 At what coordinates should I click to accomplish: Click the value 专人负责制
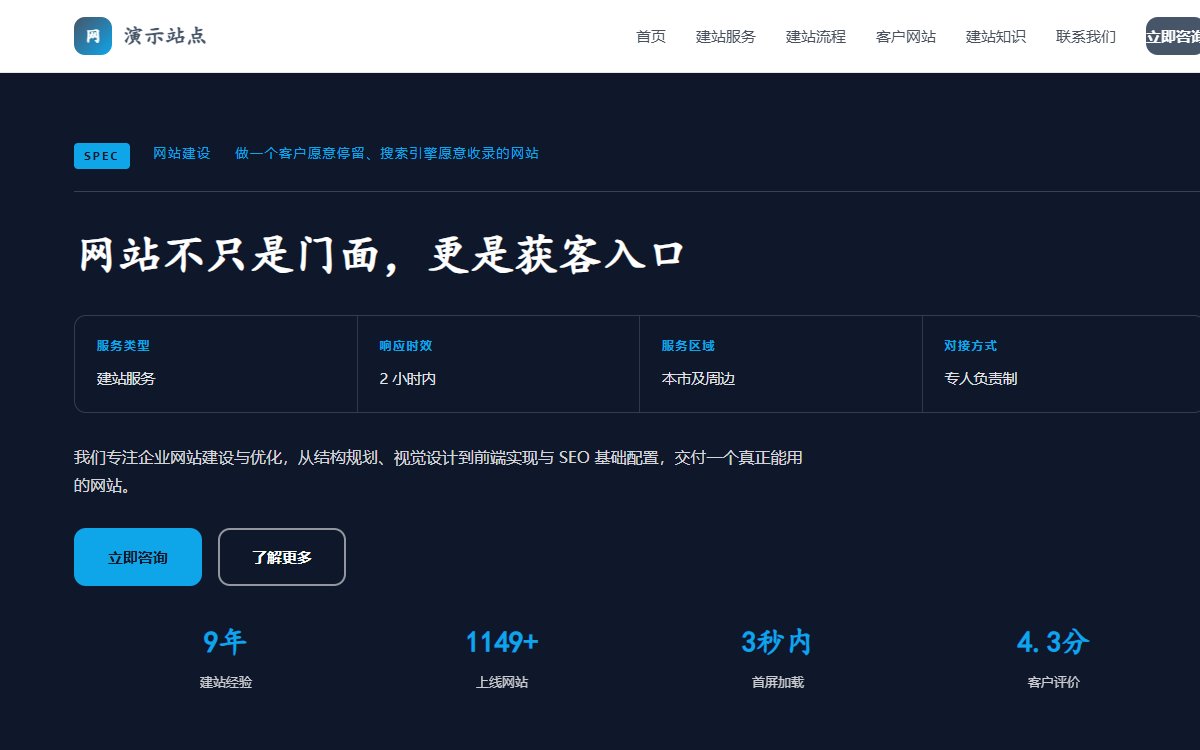pos(981,379)
